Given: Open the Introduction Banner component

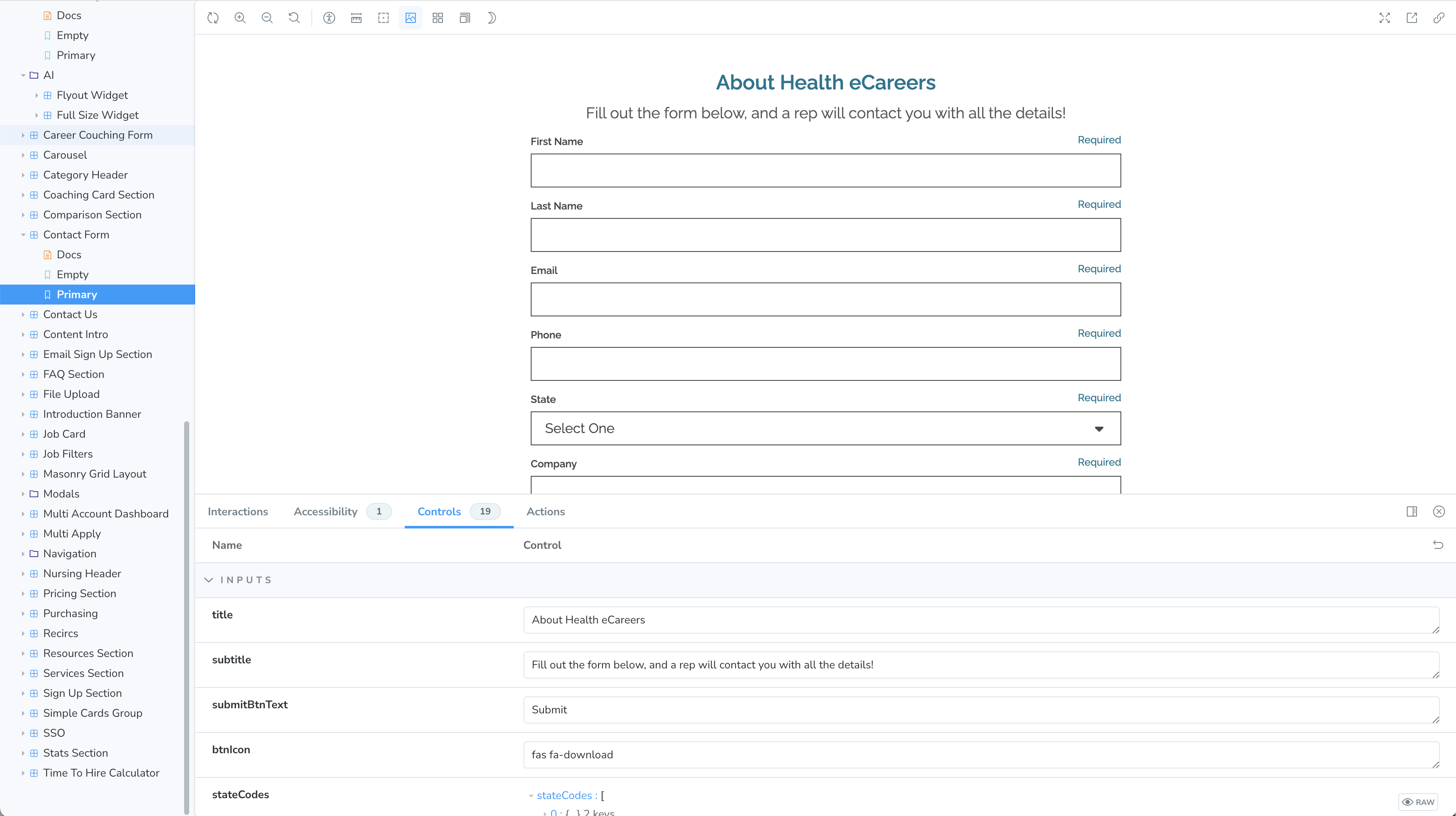Looking at the screenshot, I should click(92, 414).
